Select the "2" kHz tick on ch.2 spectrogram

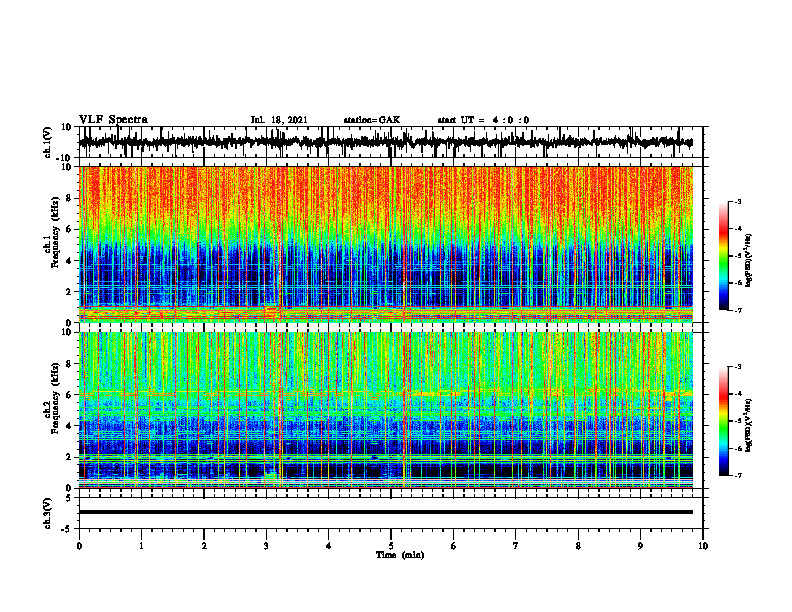(71, 457)
